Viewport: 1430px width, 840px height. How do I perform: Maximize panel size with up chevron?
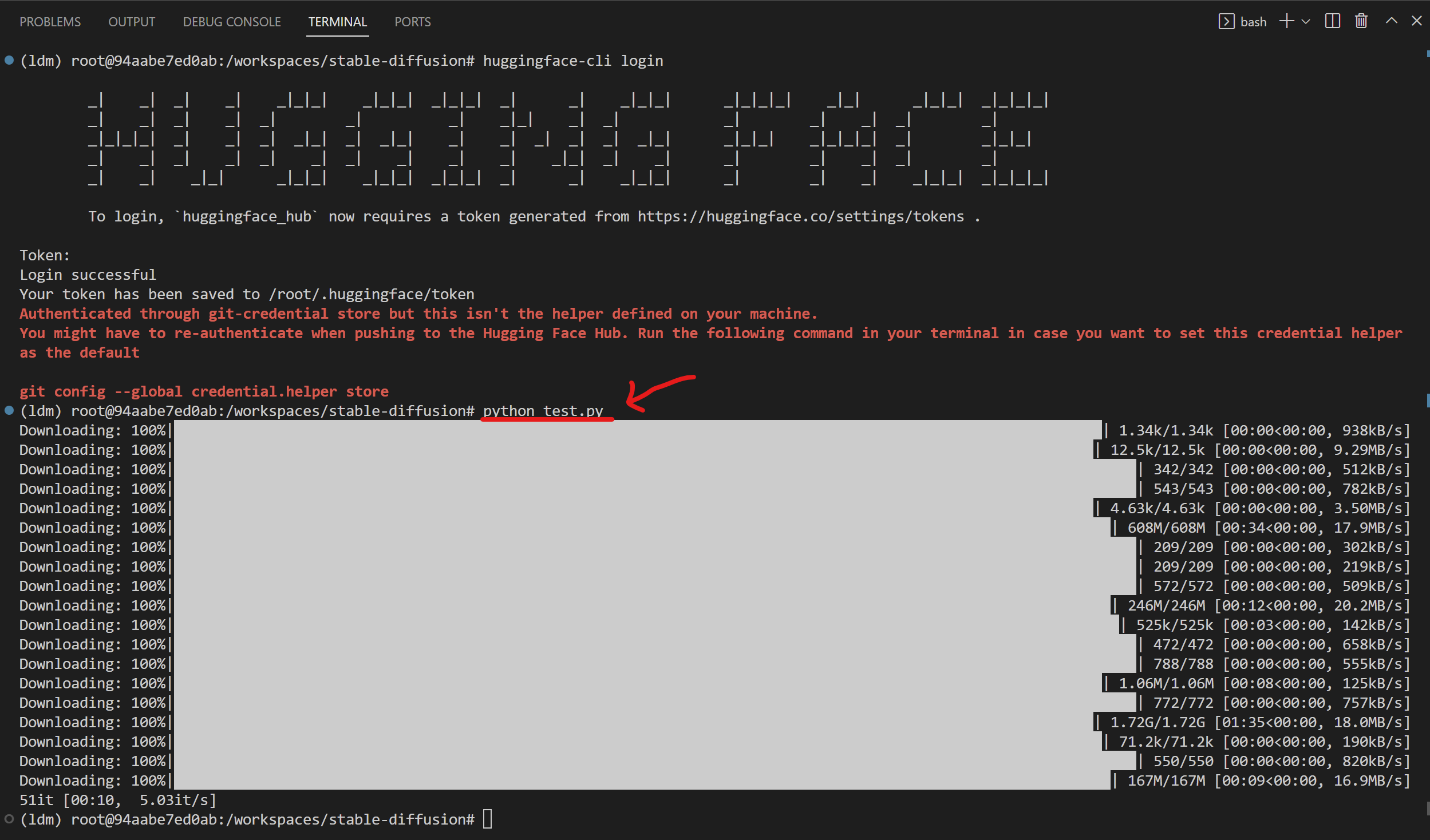click(1391, 21)
